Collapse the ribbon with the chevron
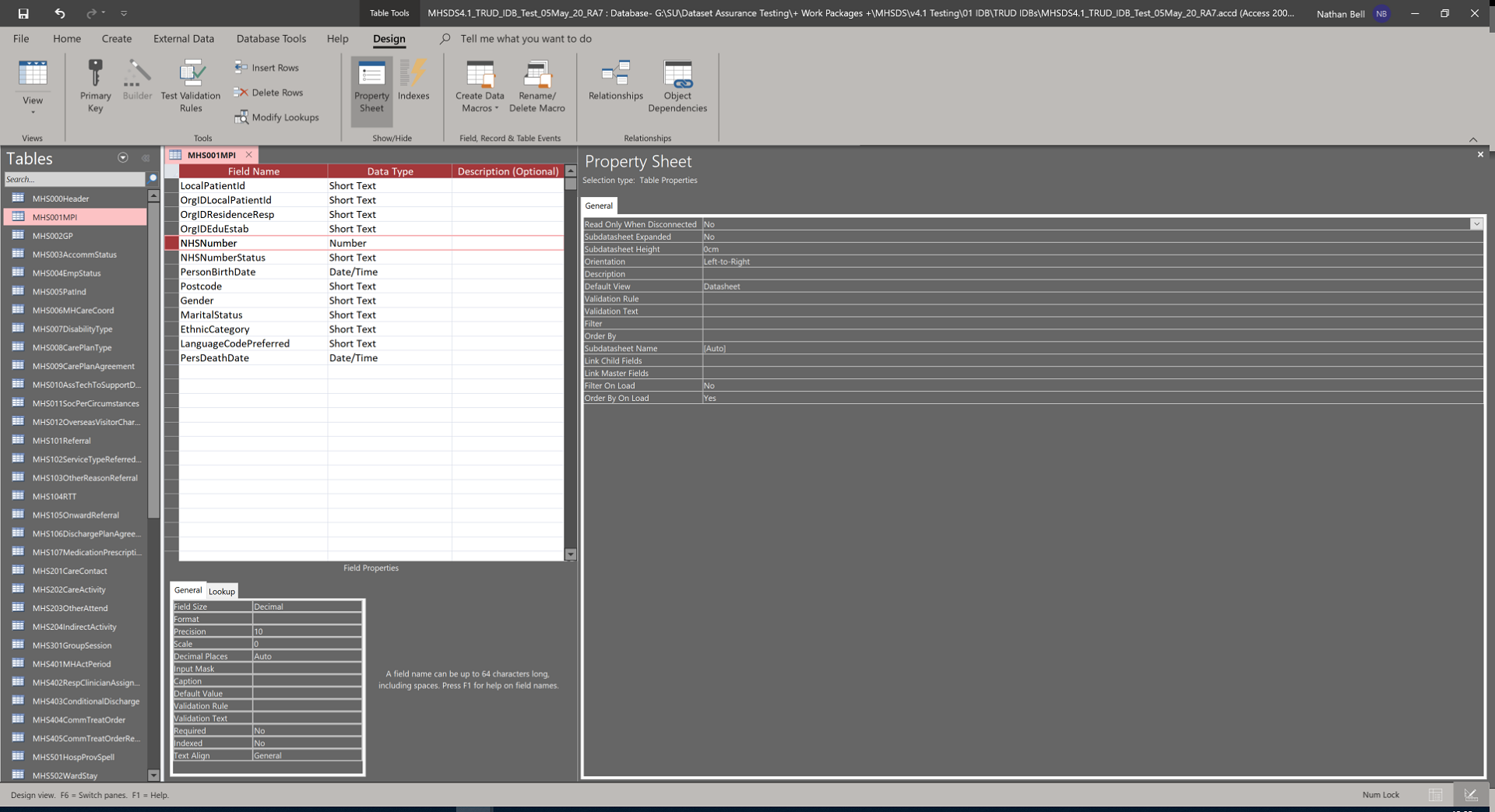The height and width of the screenshot is (812, 1495). coord(1473,139)
